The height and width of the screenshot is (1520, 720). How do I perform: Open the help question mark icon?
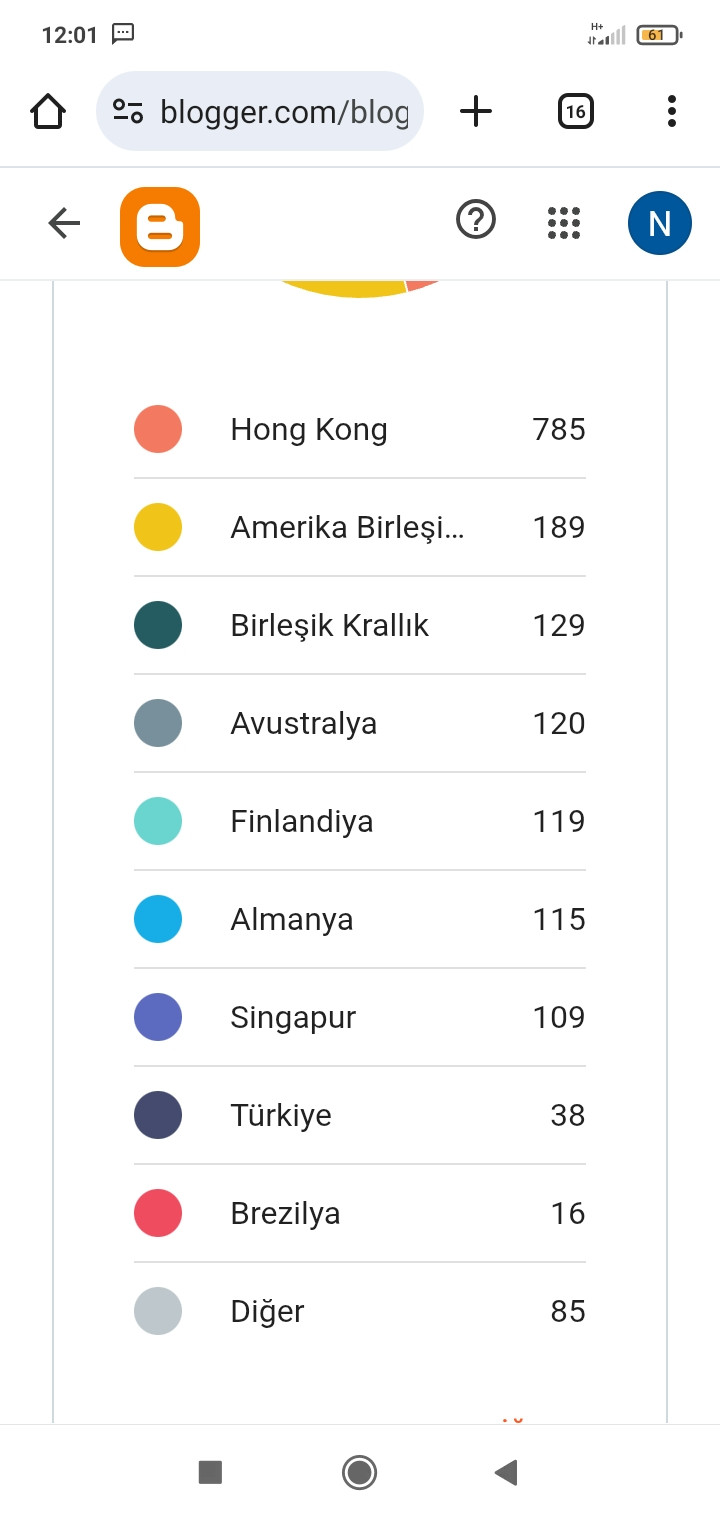476,219
